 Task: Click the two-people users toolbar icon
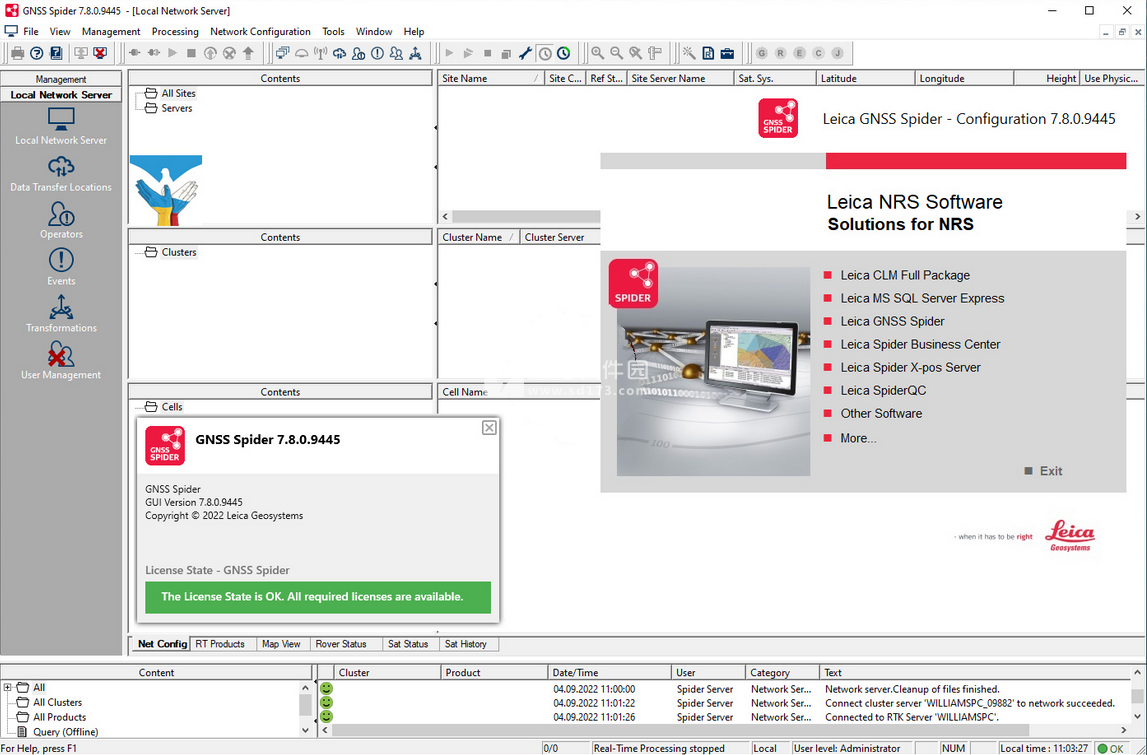tap(396, 53)
